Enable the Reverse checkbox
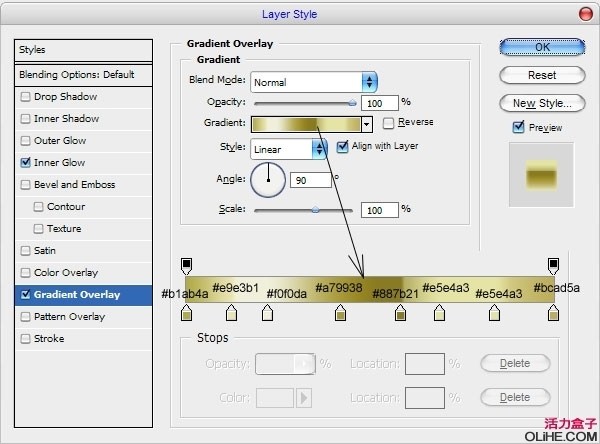The width and height of the screenshot is (600, 444). tap(389, 123)
